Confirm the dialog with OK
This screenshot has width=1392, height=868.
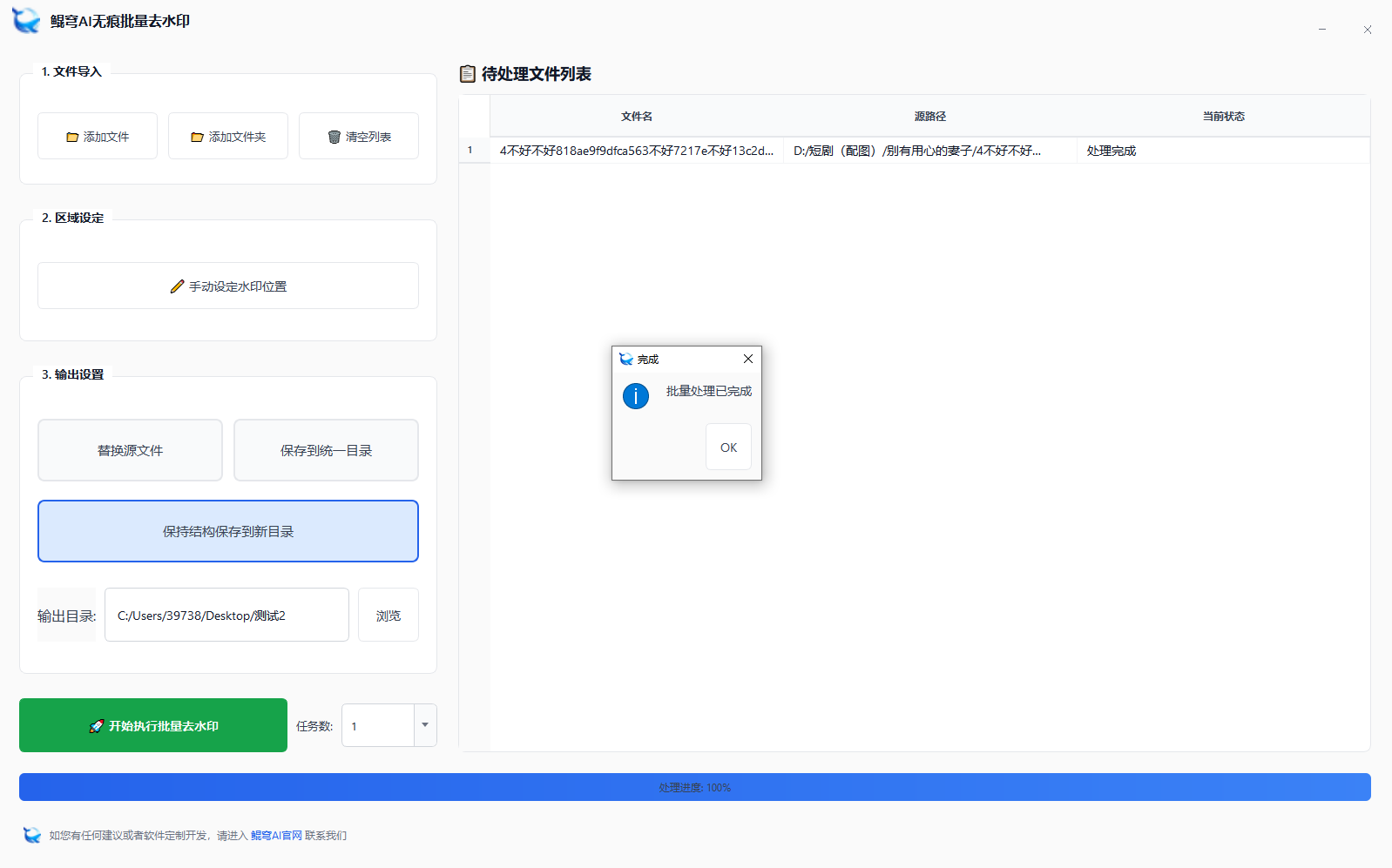(728, 447)
